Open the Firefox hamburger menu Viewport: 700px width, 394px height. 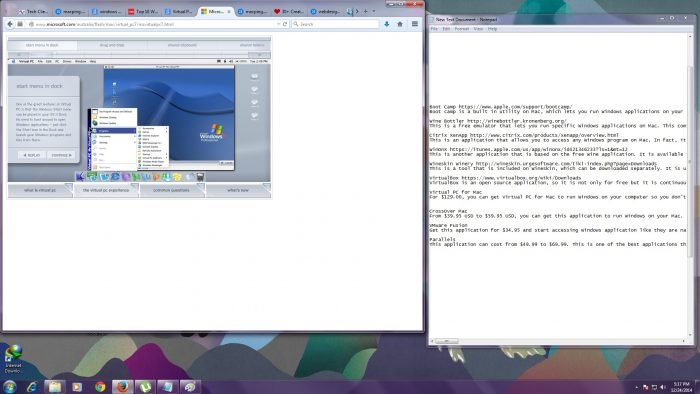(x=415, y=24)
